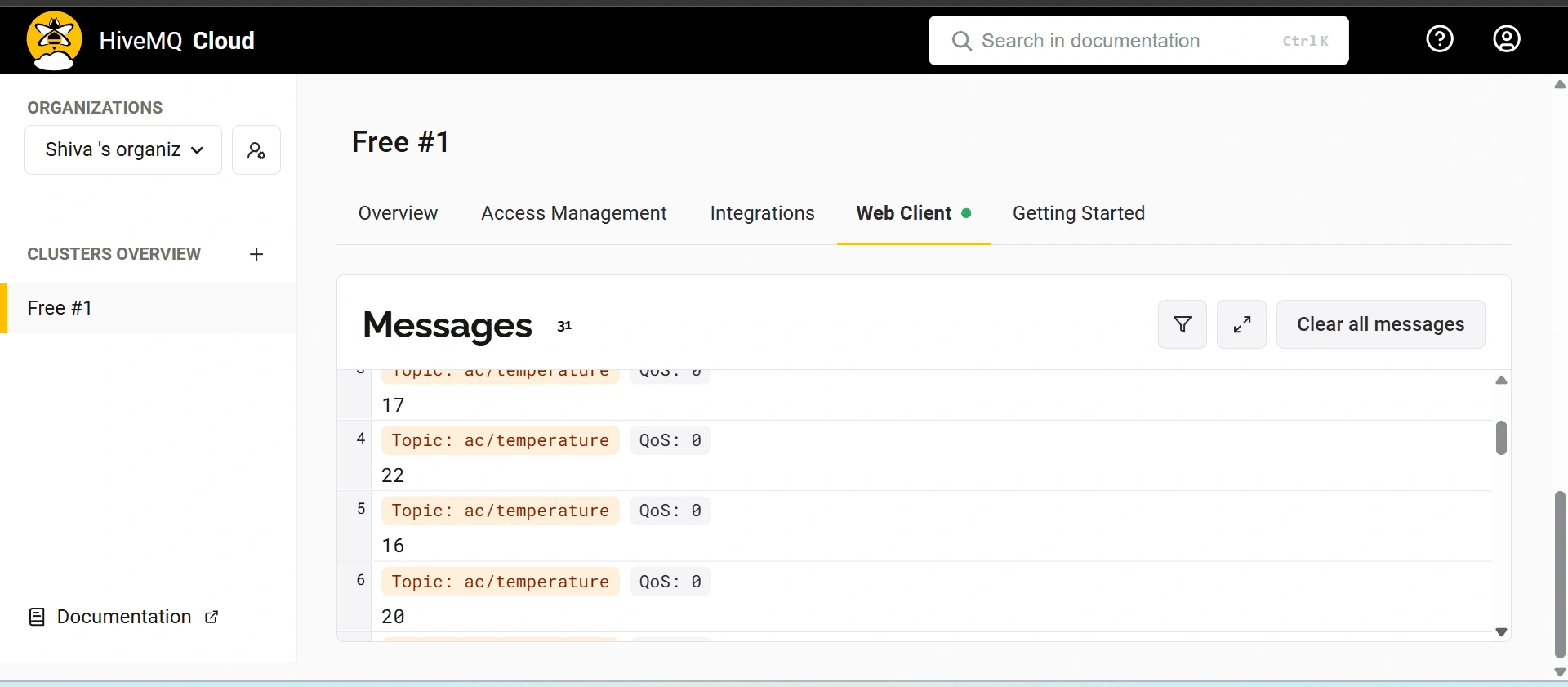Open the message filter funnel icon
Image resolution: width=1568 pixels, height=687 pixels.
(1183, 324)
